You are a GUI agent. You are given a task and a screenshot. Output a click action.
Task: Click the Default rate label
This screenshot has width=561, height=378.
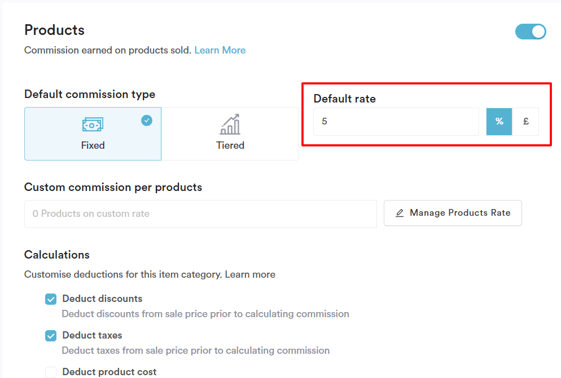pos(345,99)
